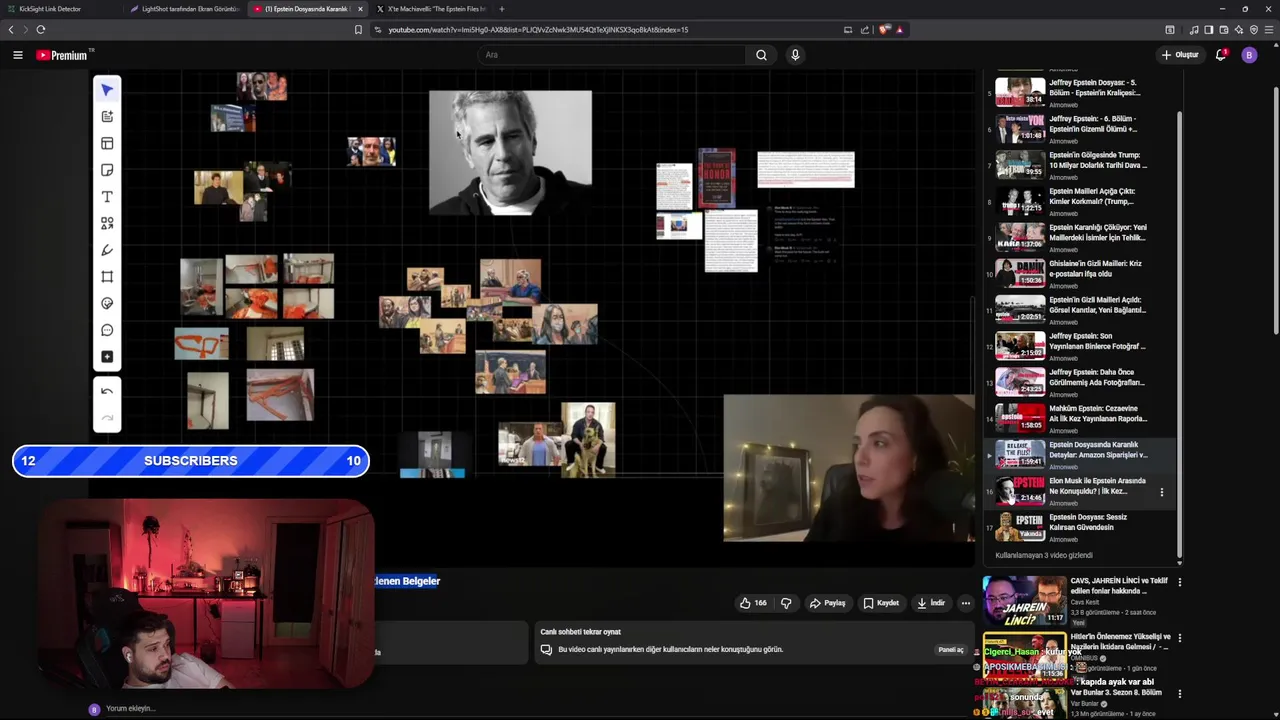
Task: Dislike the video with thumbs down
Action: pos(786,603)
